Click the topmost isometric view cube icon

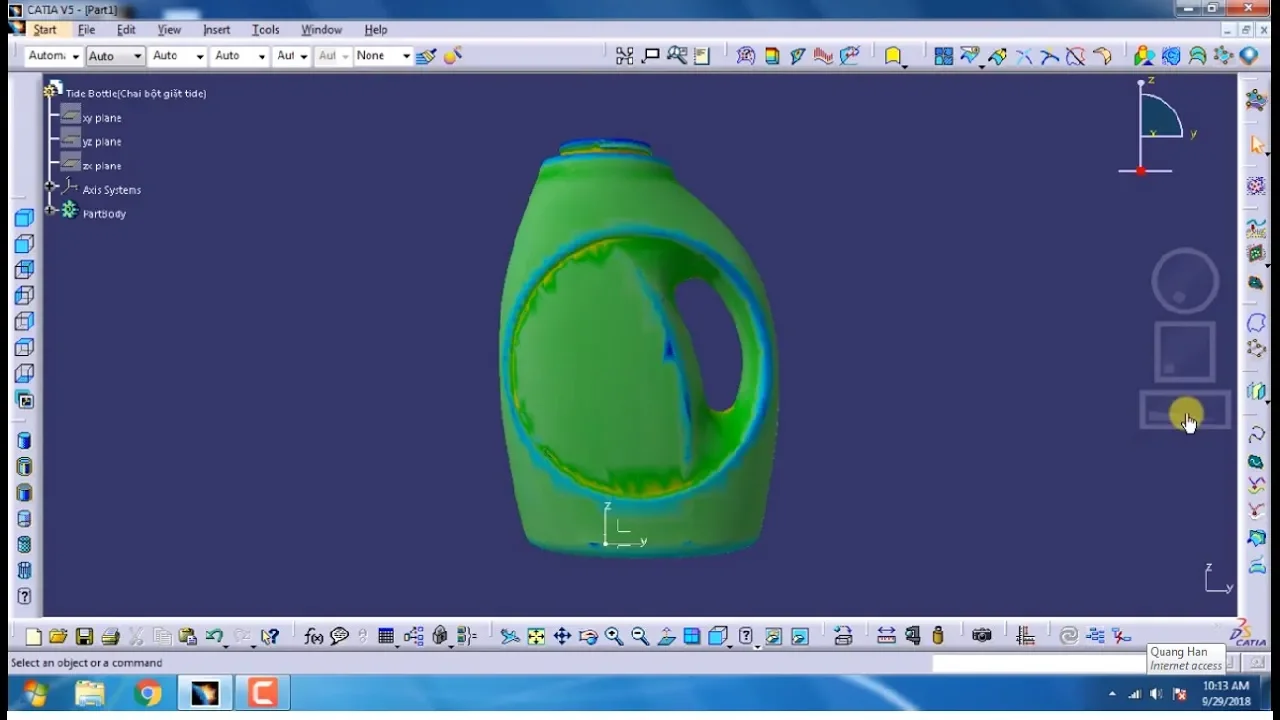point(25,218)
